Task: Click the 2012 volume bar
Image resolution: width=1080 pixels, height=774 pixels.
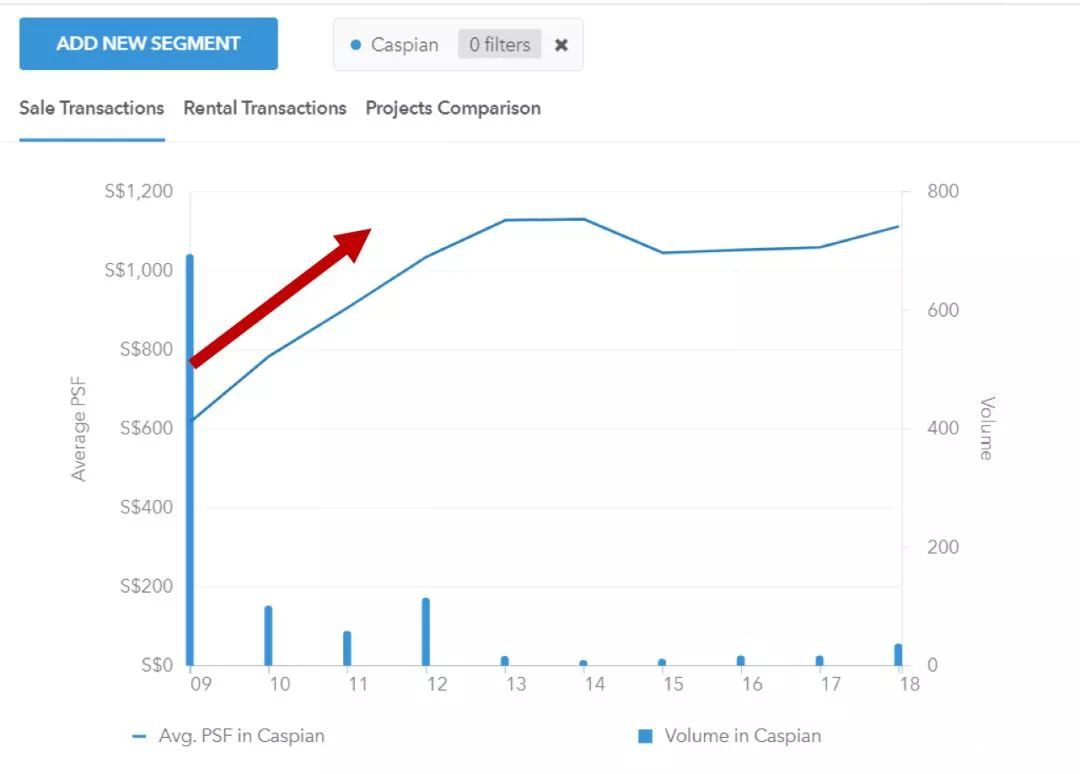Action: coord(426,632)
